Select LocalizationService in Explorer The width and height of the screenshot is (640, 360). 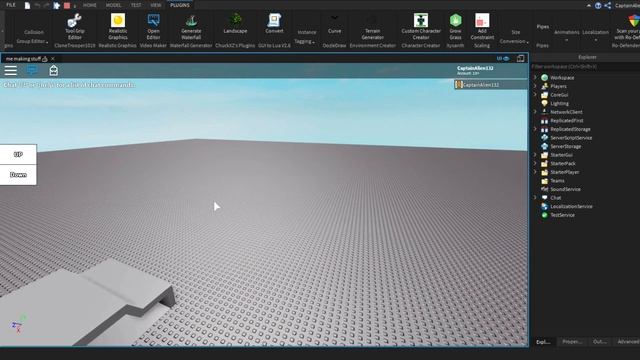[x=571, y=206]
